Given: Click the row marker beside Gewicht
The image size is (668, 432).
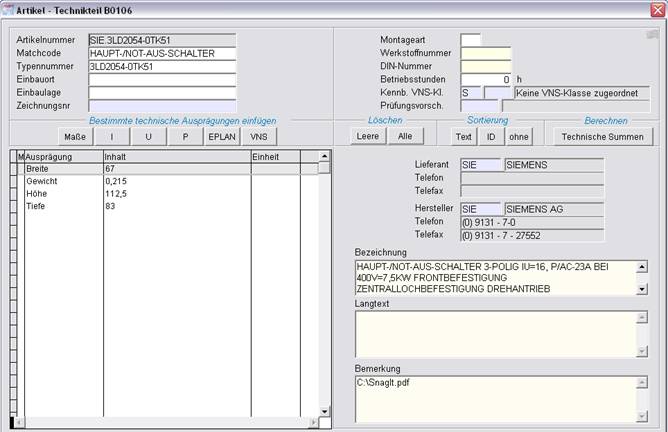Looking at the screenshot, I should (x=14, y=181).
